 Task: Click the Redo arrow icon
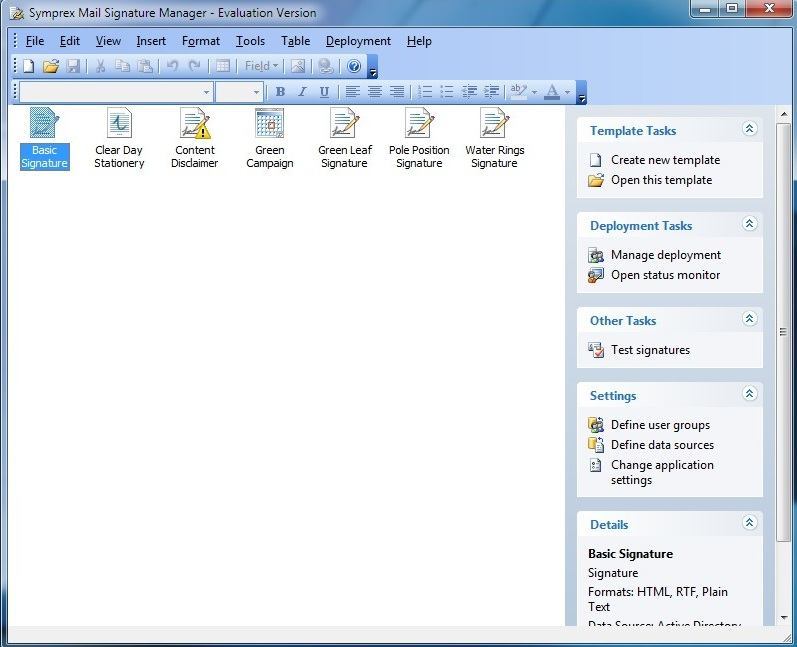tap(194, 66)
